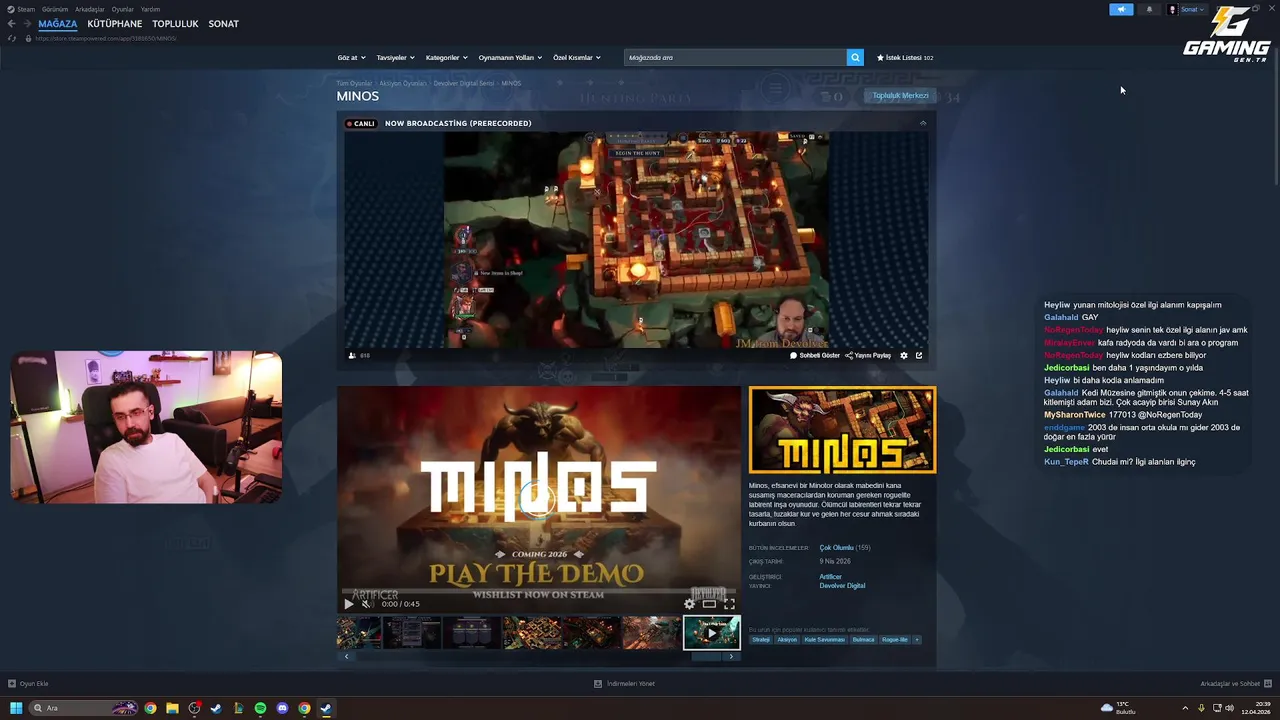
Task: Expand the Tavsiyeler dropdown
Action: [x=395, y=57]
